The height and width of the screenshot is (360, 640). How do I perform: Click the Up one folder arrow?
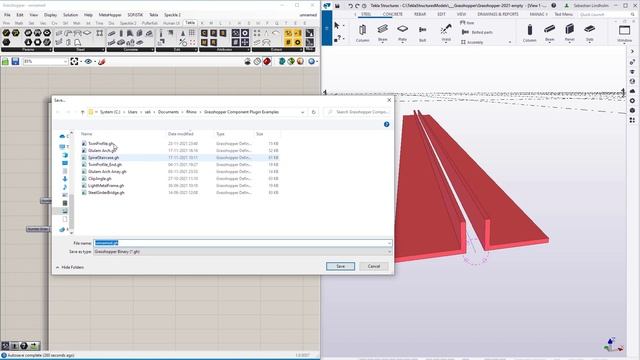pos(82,112)
